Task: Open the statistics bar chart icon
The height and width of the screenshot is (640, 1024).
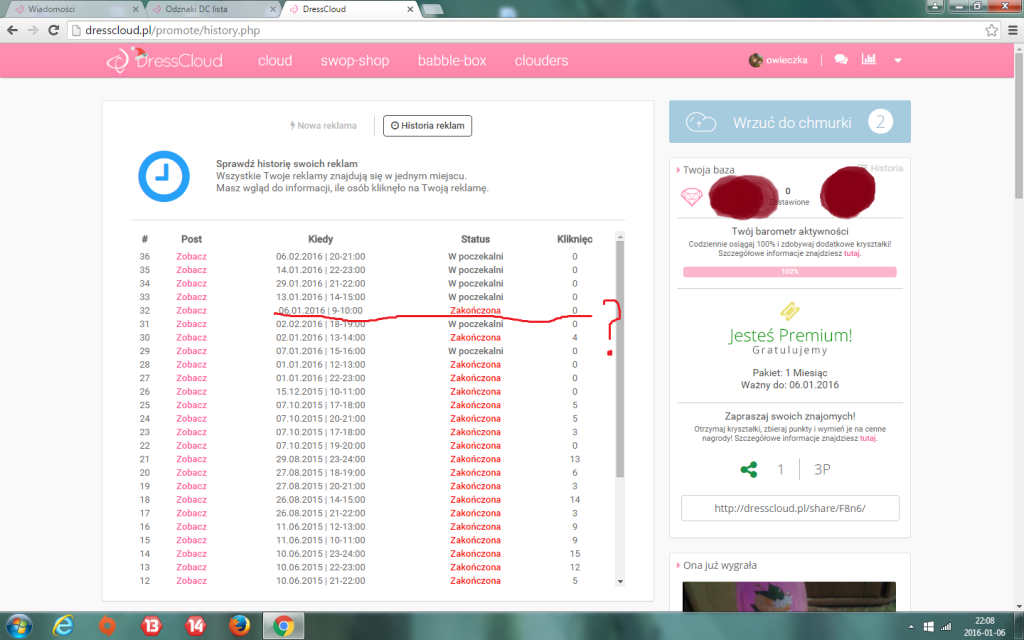Action: coord(869,60)
